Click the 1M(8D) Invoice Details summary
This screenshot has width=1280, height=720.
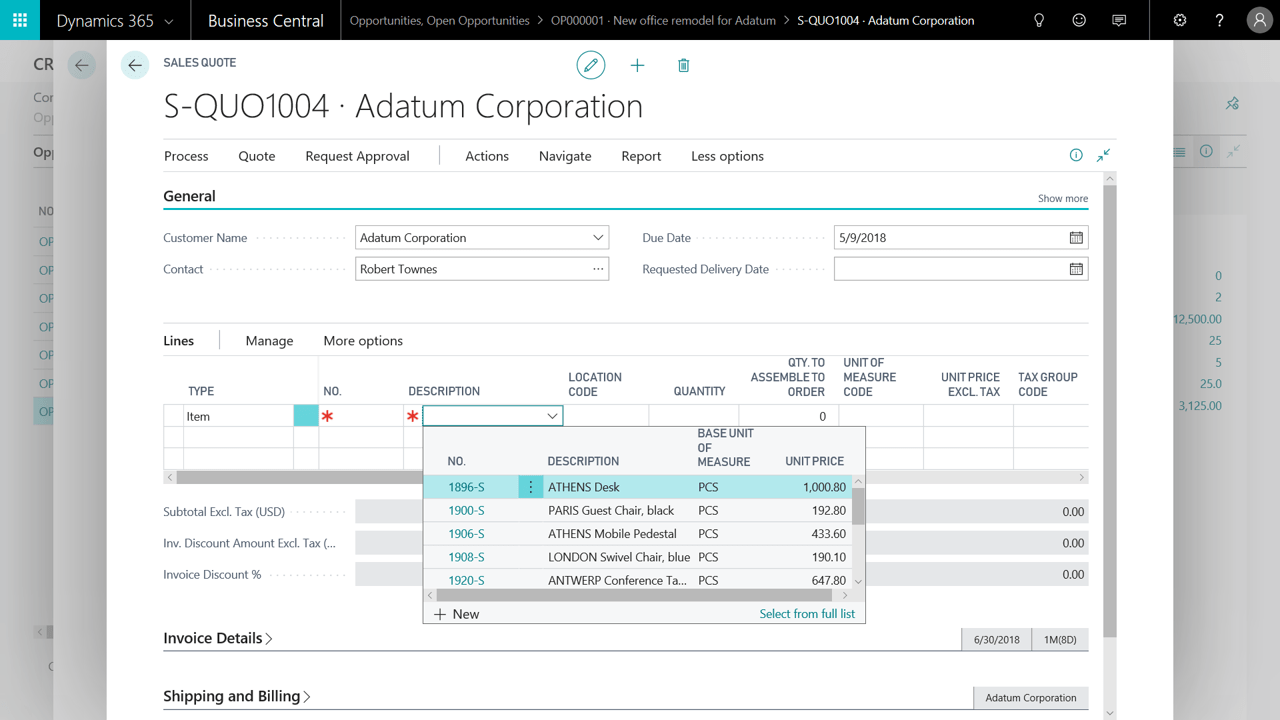click(x=1060, y=639)
